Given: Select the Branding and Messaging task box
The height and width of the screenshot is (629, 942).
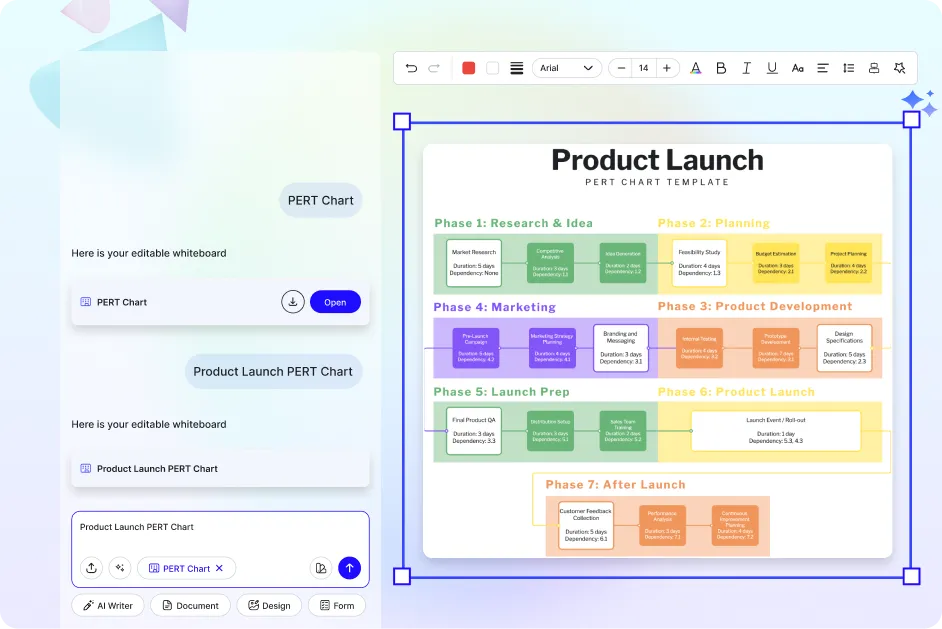Looking at the screenshot, I should (621, 348).
